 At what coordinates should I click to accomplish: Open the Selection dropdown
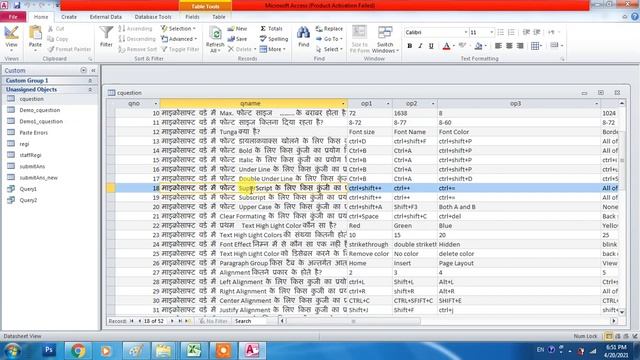click(x=178, y=29)
